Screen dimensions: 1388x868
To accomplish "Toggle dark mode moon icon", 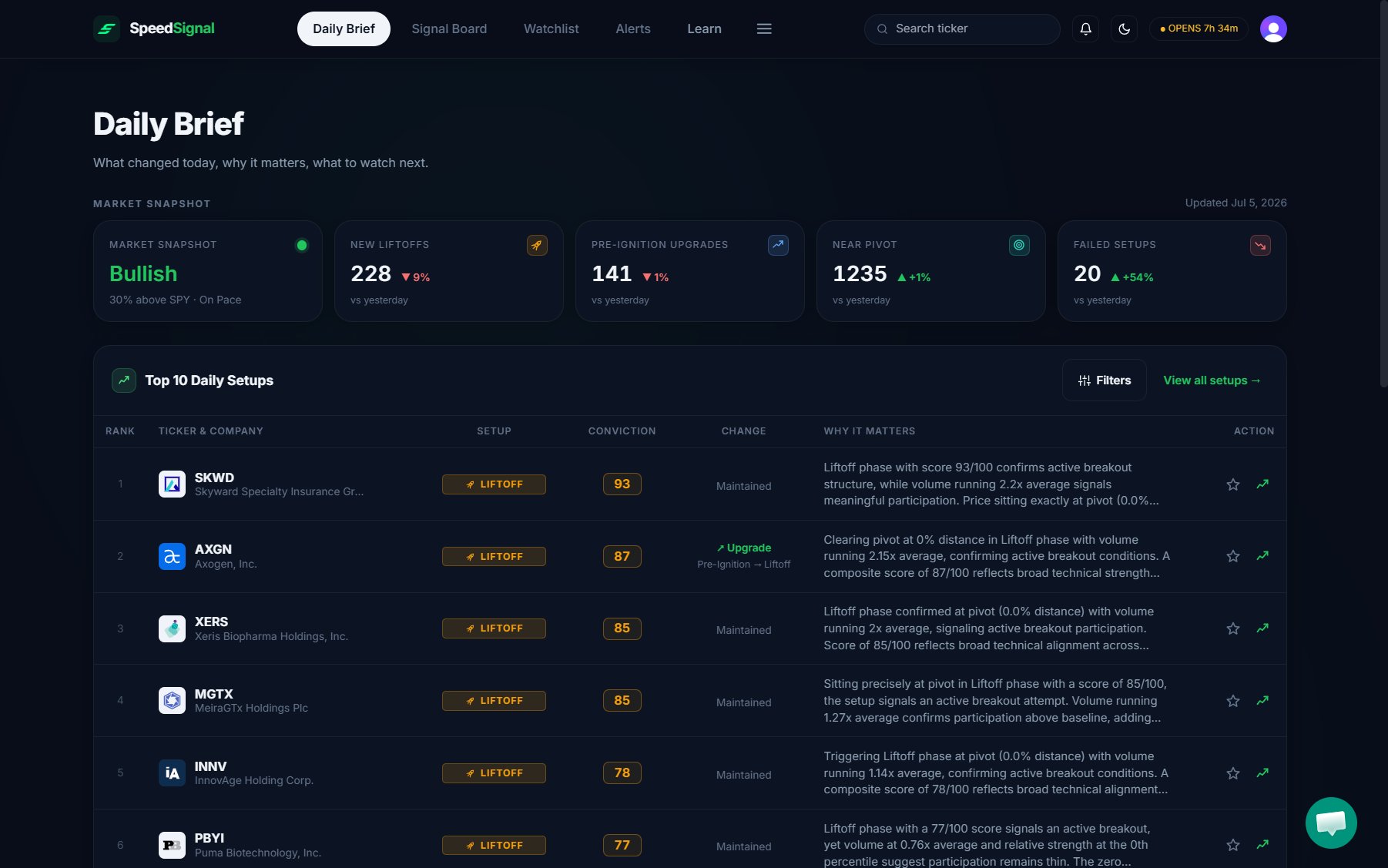I will [x=1124, y=28].
